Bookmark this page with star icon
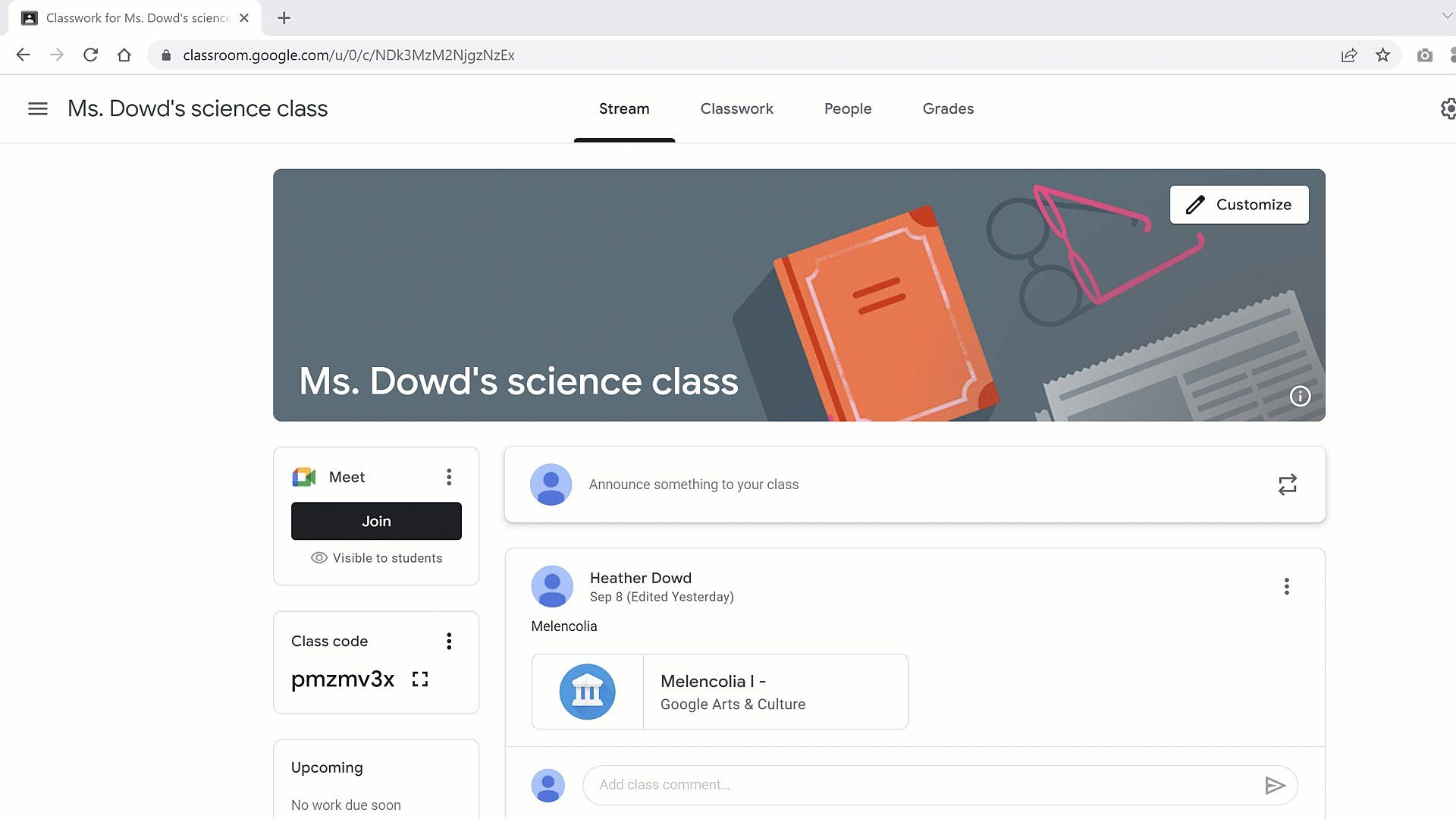Viewport: 1456px width, 819px height. [x=1382, y=55]
